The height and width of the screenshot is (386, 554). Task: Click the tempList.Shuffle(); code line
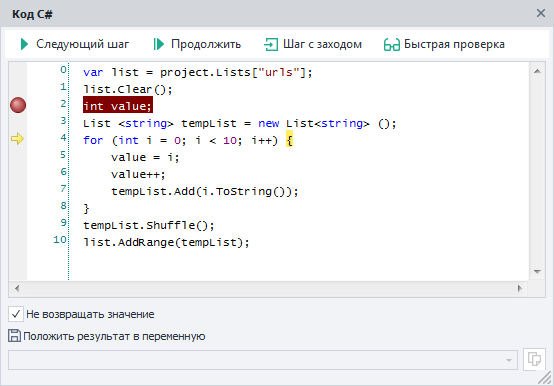coord(149,225)
